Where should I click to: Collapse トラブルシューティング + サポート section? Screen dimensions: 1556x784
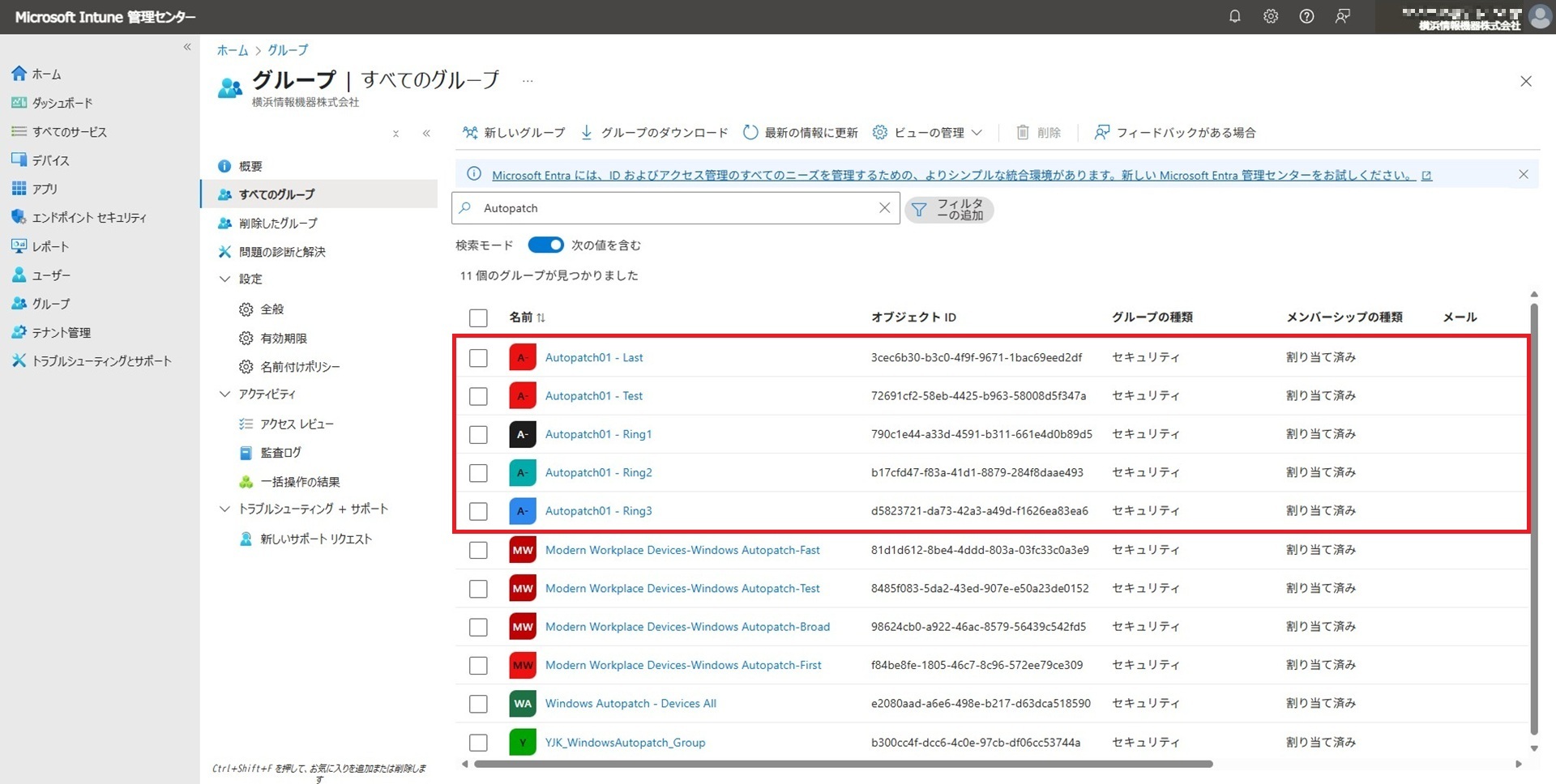pos(225,509)
